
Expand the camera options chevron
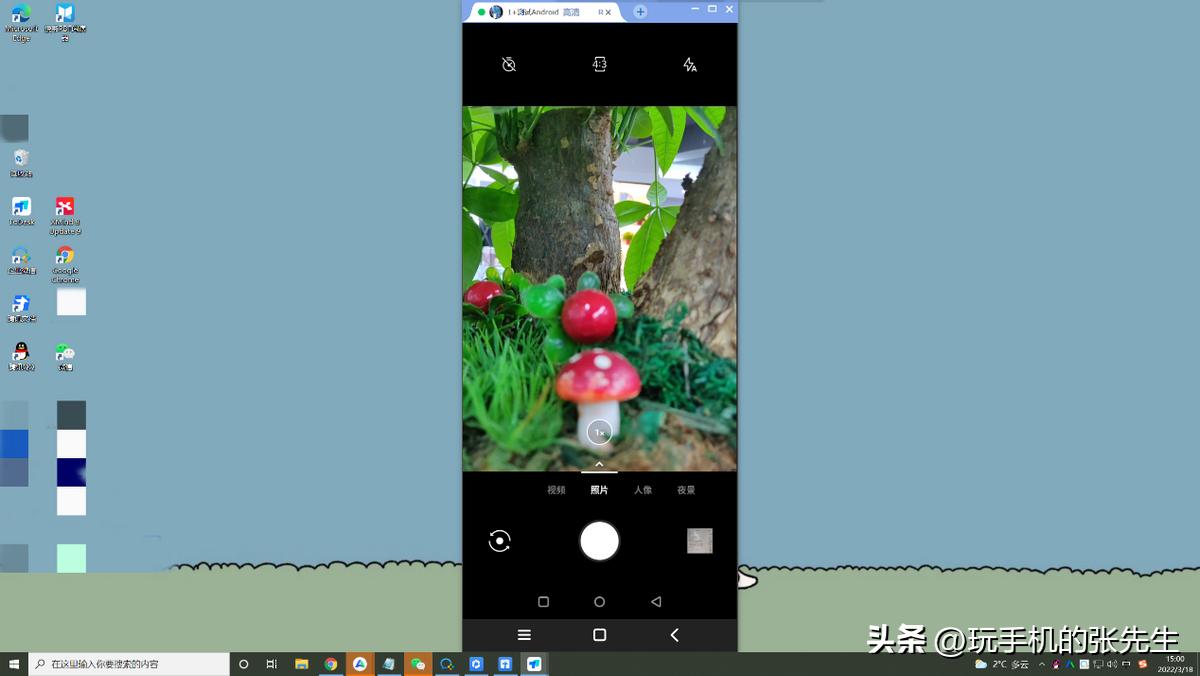pyautogui.click(x=599, y=463)
